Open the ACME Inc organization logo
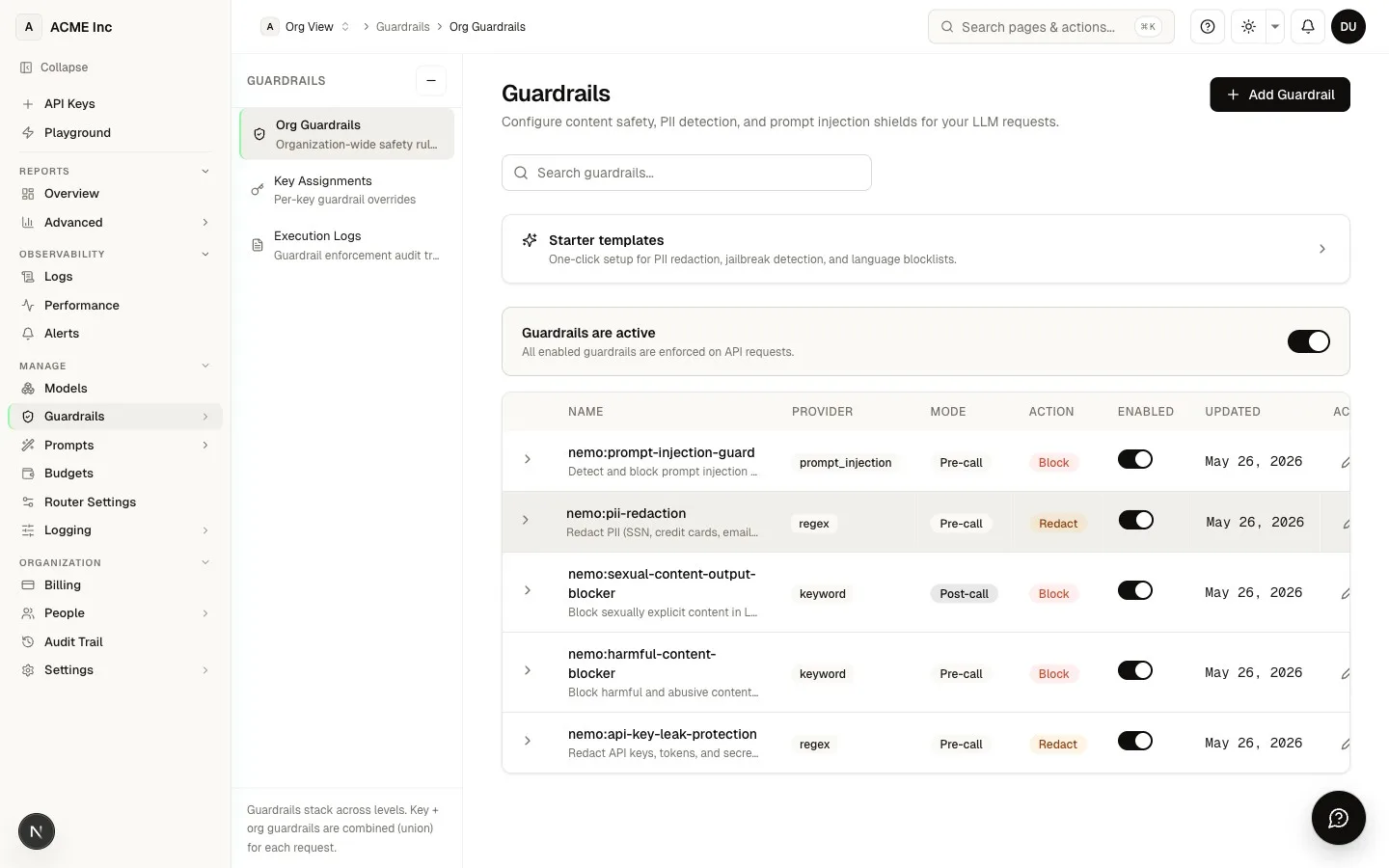 coord(29,27)
